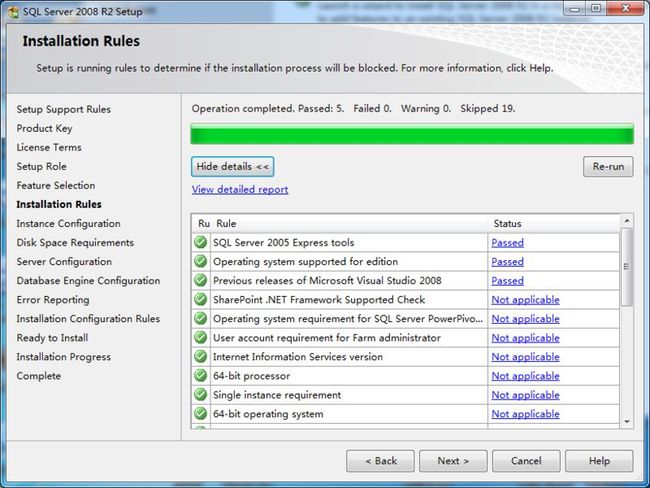Select Database Engine Configuration step in sidebar
Viewport: 650px width, 488px height.
(x=88, y=281)
